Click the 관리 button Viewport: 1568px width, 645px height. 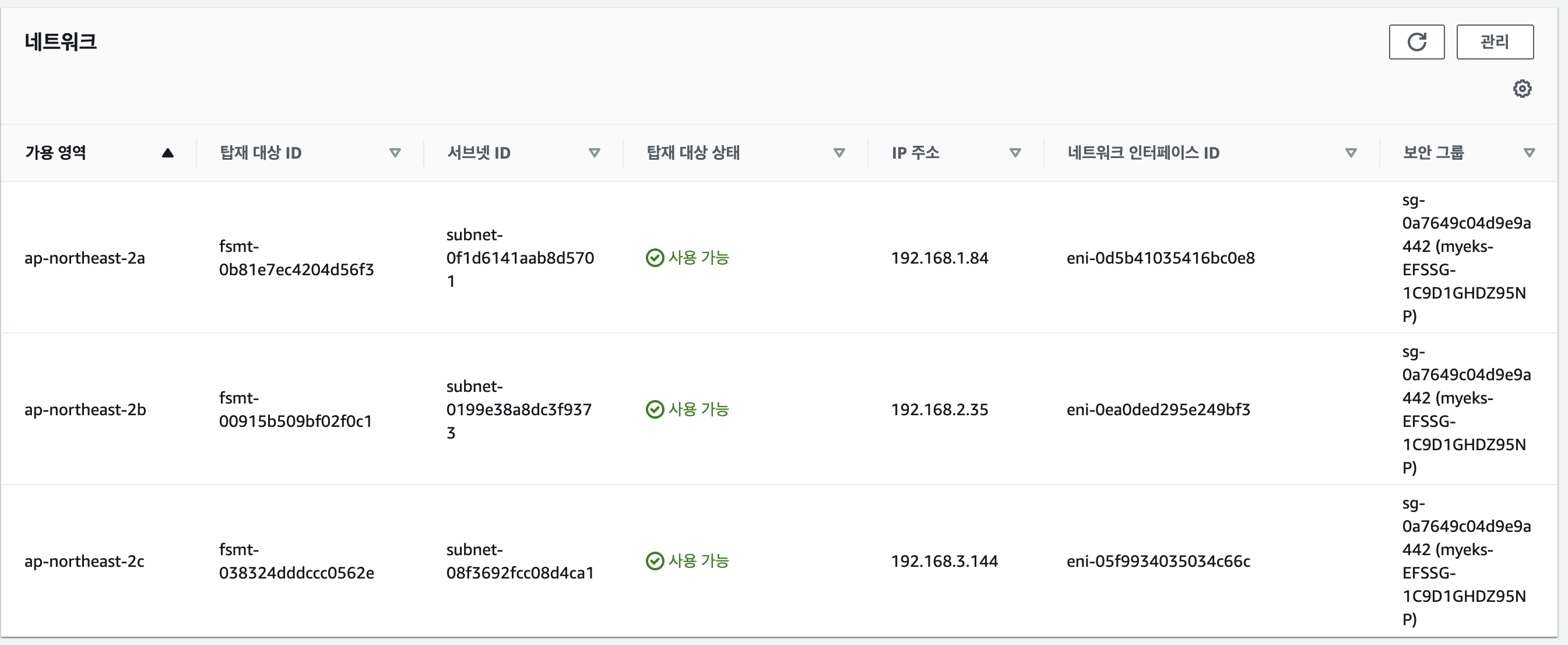click(x=1495, y=42)
